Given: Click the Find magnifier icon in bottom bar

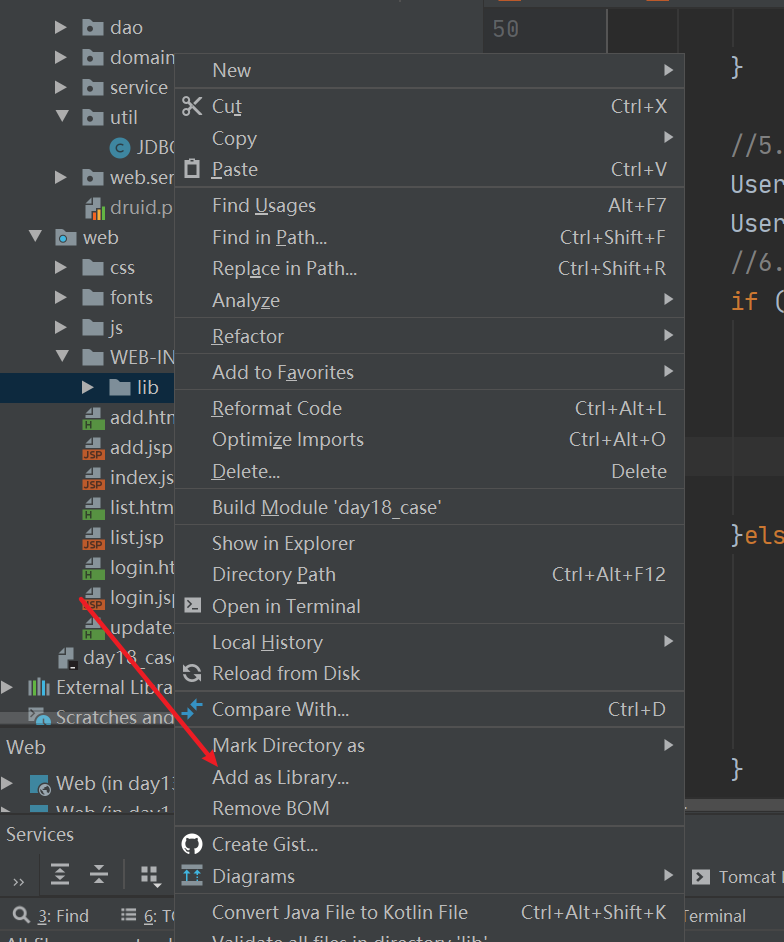Looking at the screenshot, I should [21, 915].
